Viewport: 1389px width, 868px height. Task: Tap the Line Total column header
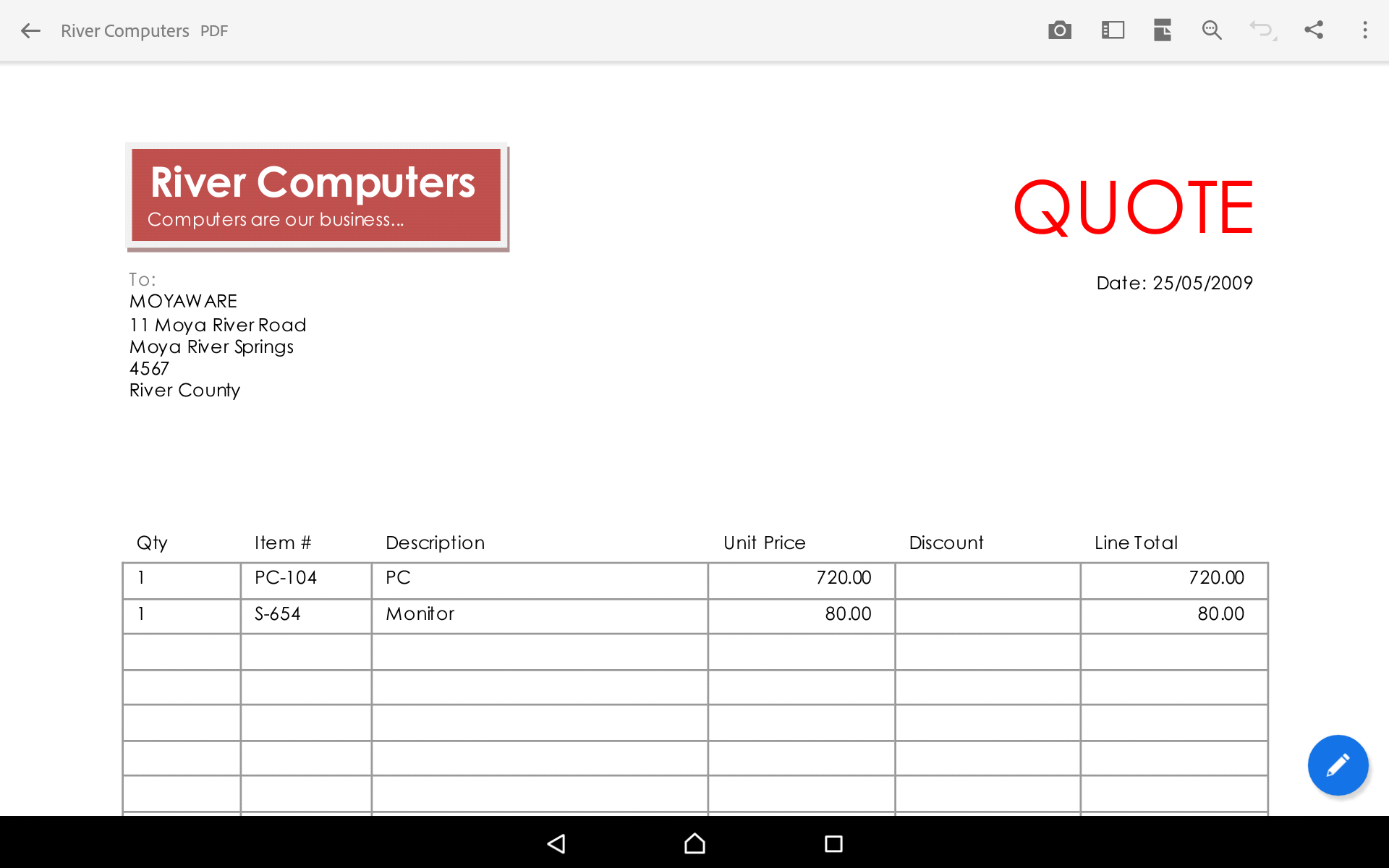pyautogui.click(x=1136, y=543)
